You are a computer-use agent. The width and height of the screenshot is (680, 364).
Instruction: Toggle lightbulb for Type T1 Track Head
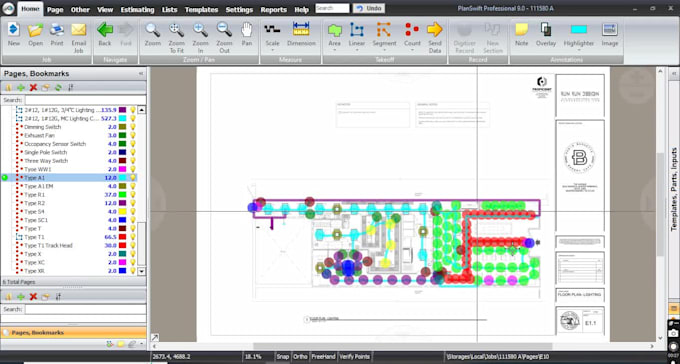tap(133, 246)
